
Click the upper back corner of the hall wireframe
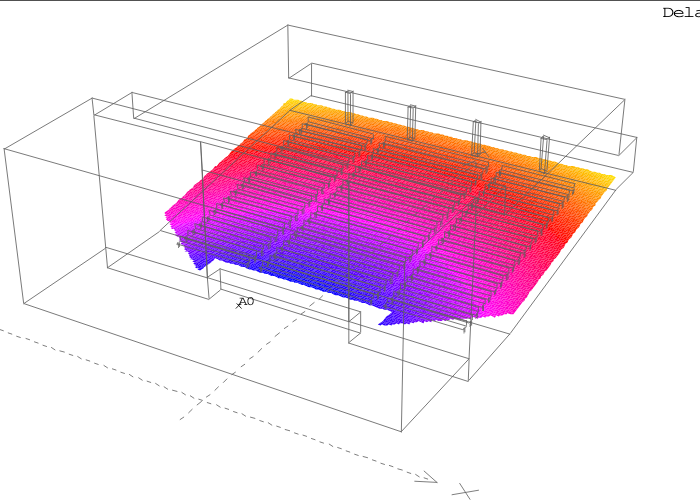tap(288, 26)
